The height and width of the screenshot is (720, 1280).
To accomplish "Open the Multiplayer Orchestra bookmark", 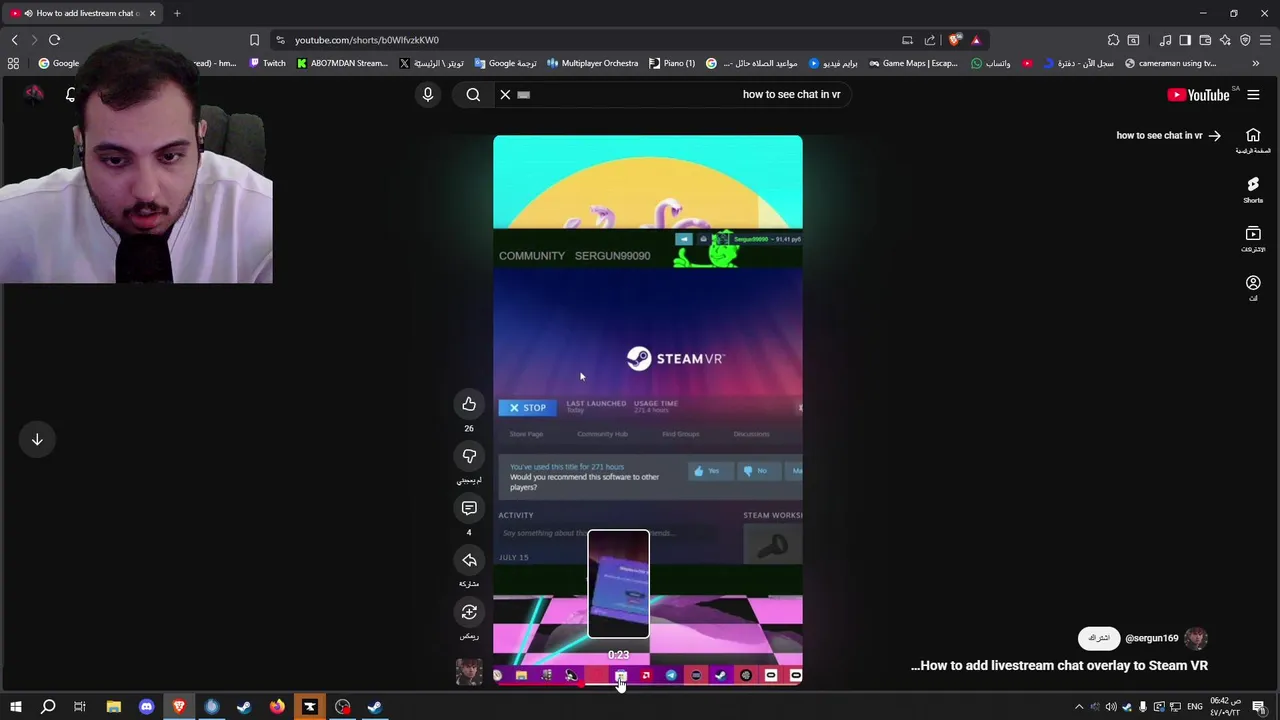I will [x=592, y=63].
